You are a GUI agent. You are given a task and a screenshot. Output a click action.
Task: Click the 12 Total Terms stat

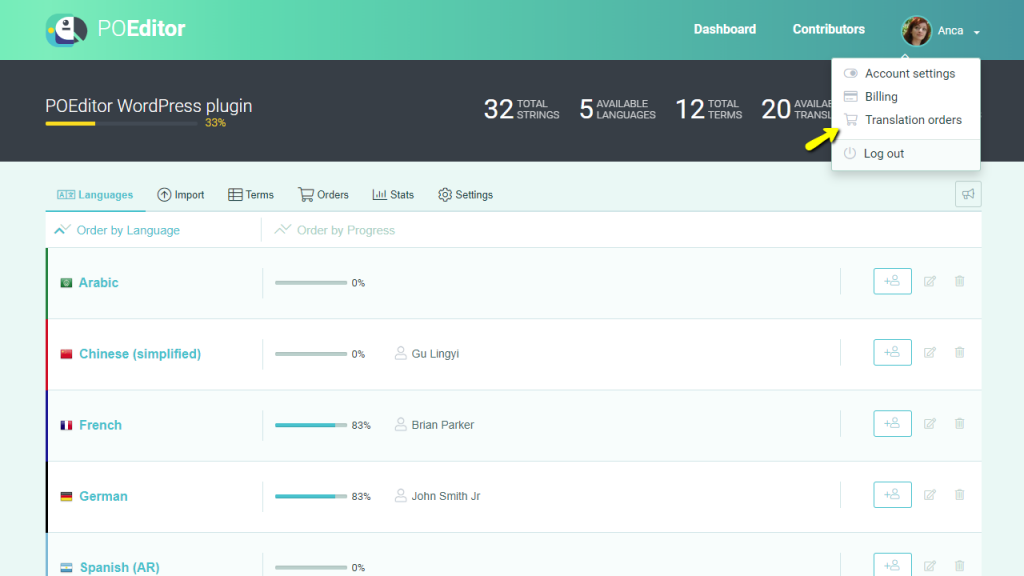(x=709, y=109)
